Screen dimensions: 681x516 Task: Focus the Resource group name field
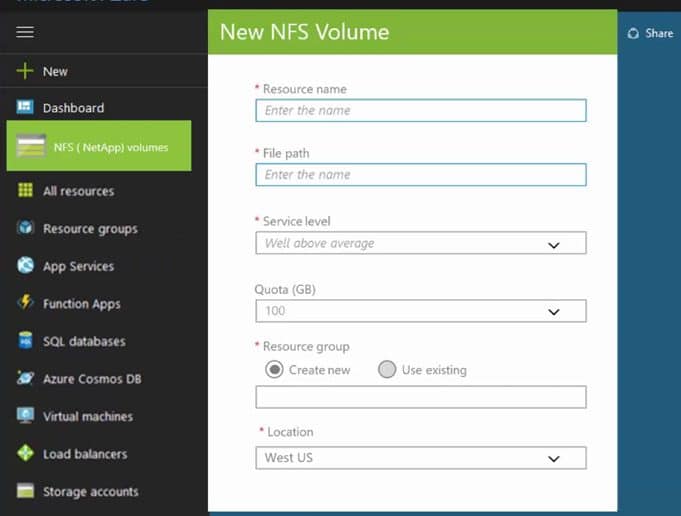421,397
